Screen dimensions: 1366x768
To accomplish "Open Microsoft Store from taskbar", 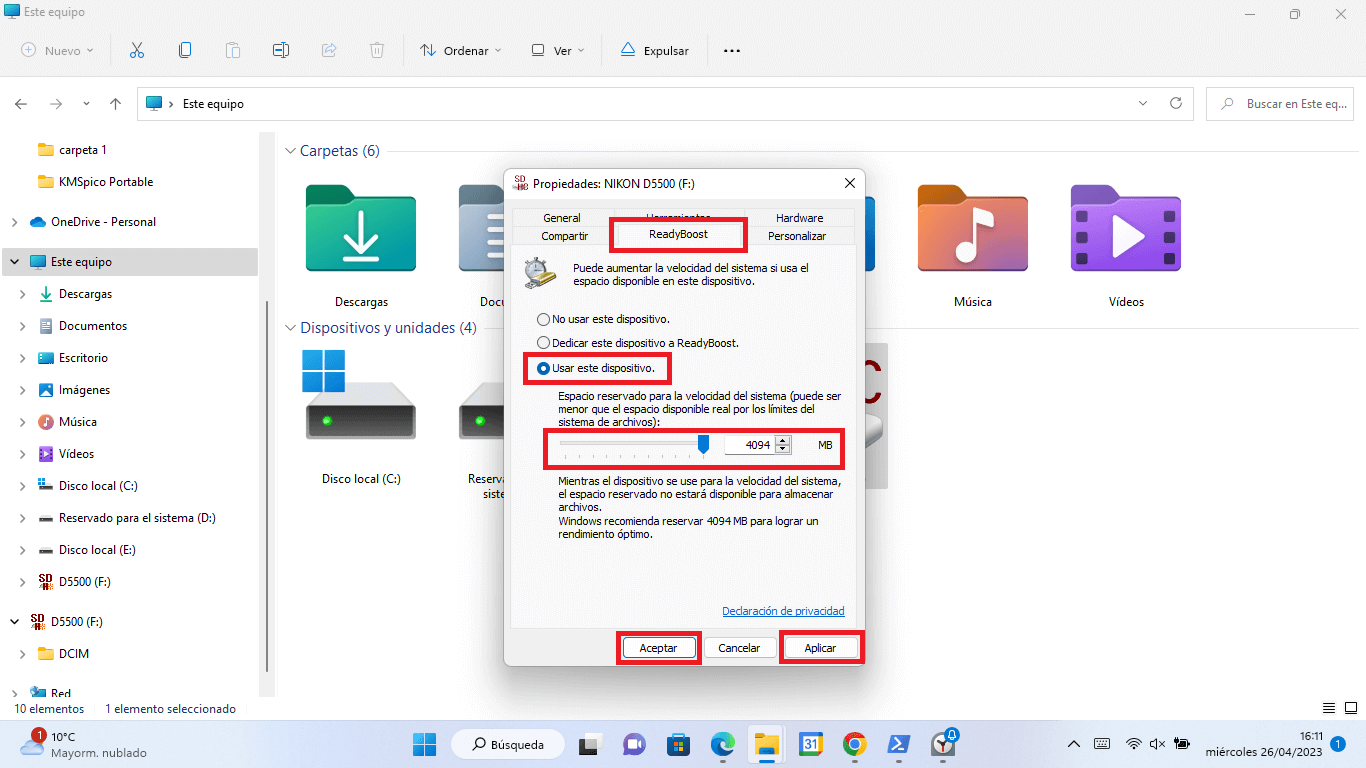I will 678,744.
